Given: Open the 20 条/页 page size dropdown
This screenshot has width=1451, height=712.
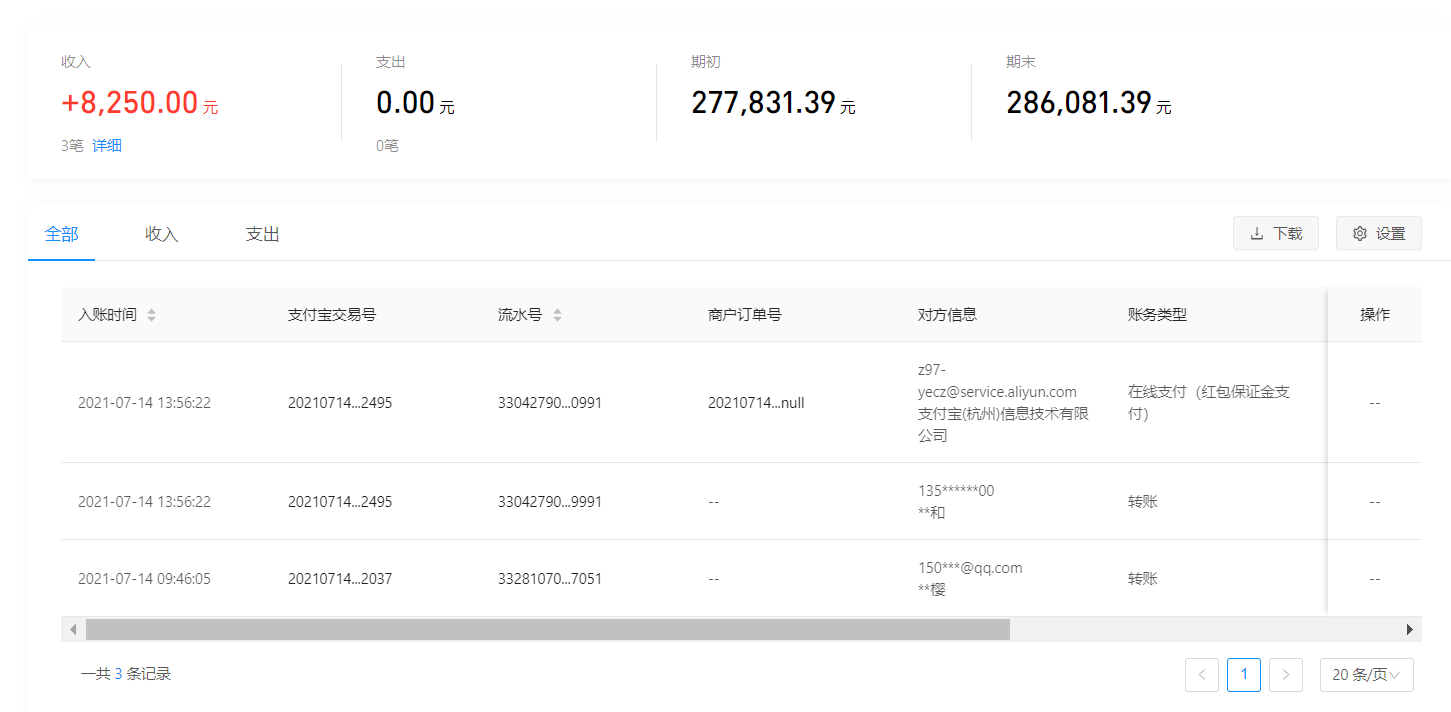Looking at the screenshot, I should coord(1366,674).
